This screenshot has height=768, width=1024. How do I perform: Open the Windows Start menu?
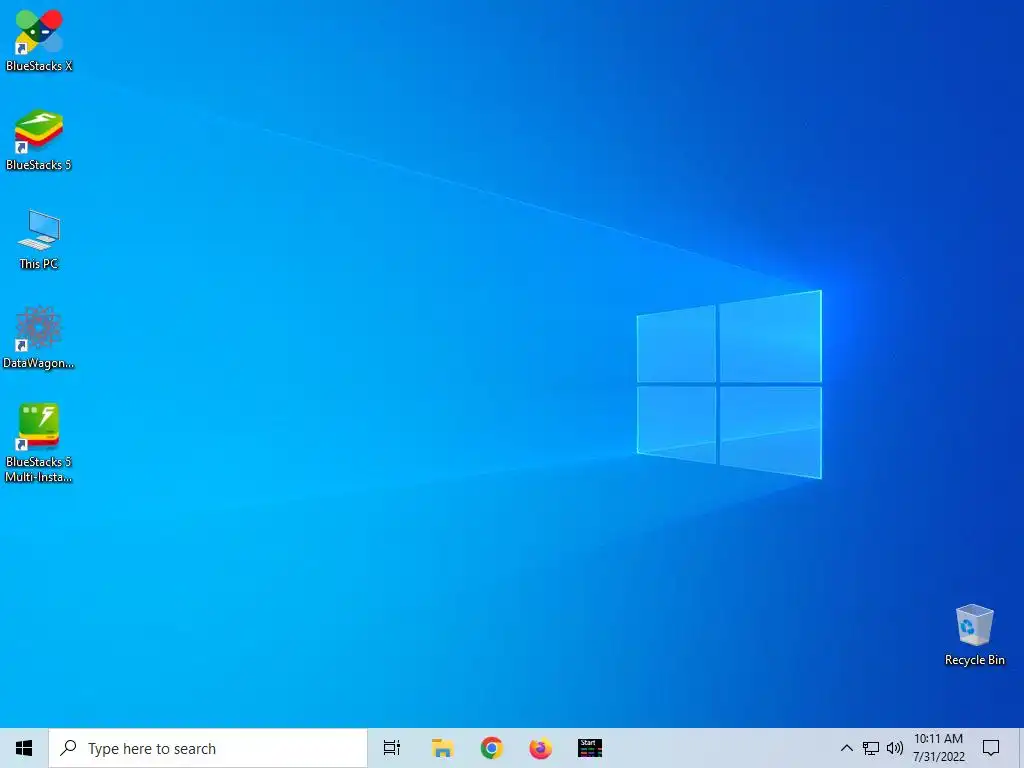pos(24,748)
